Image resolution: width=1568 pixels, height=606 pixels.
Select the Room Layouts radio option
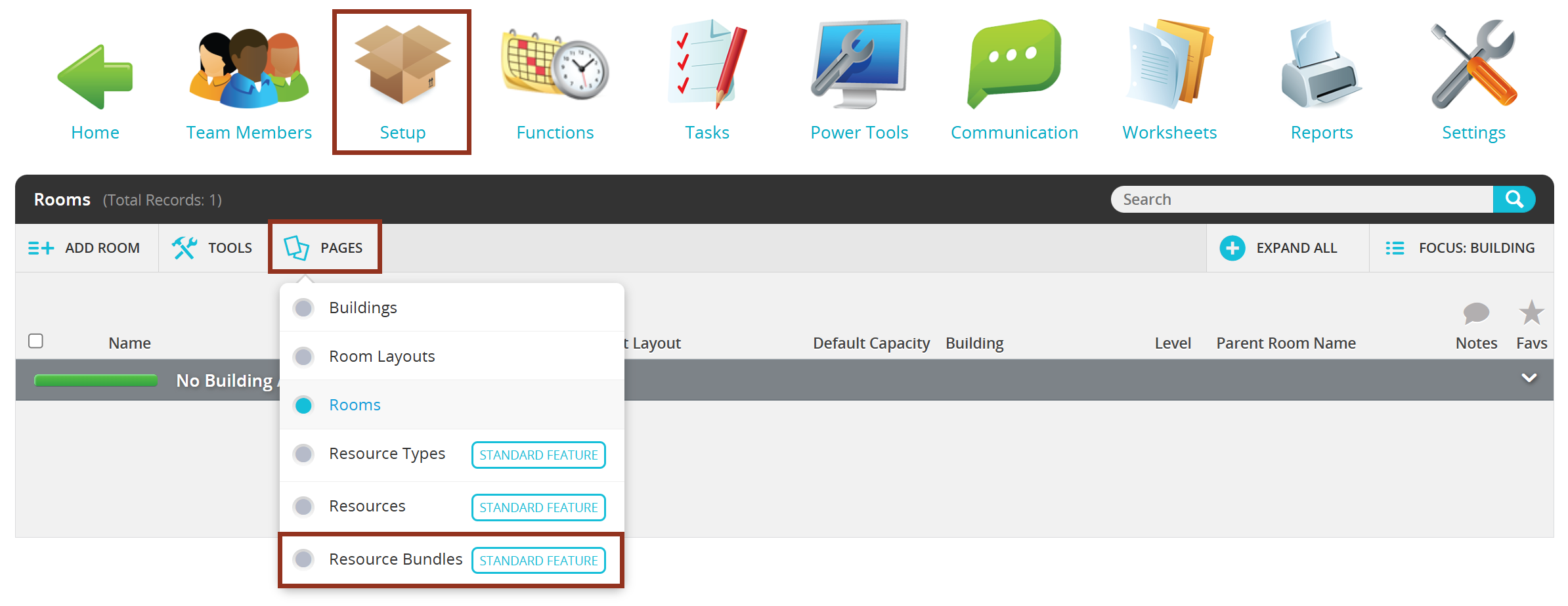click(303, 357)
